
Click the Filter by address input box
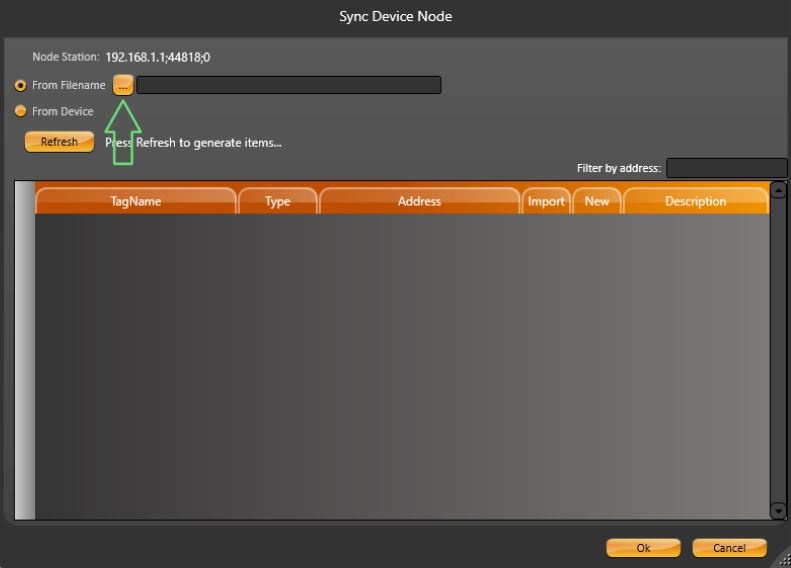coord(726,168)
